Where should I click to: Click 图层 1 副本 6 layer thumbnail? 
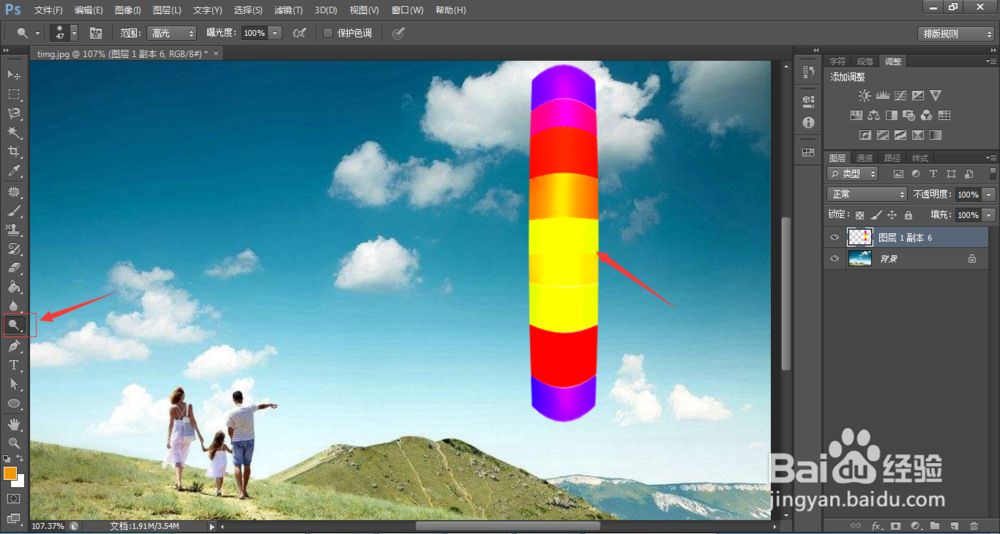point(858,237)
